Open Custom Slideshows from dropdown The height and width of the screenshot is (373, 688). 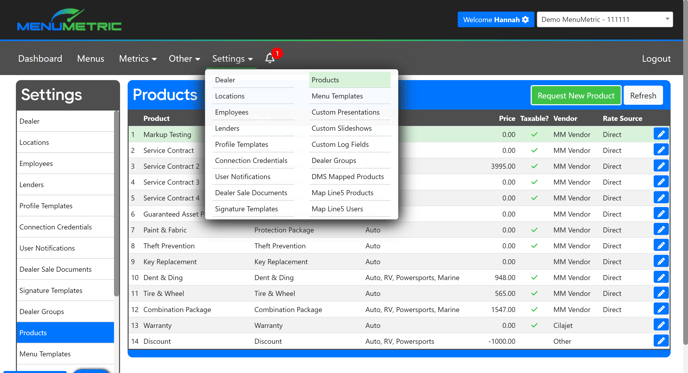350,128
